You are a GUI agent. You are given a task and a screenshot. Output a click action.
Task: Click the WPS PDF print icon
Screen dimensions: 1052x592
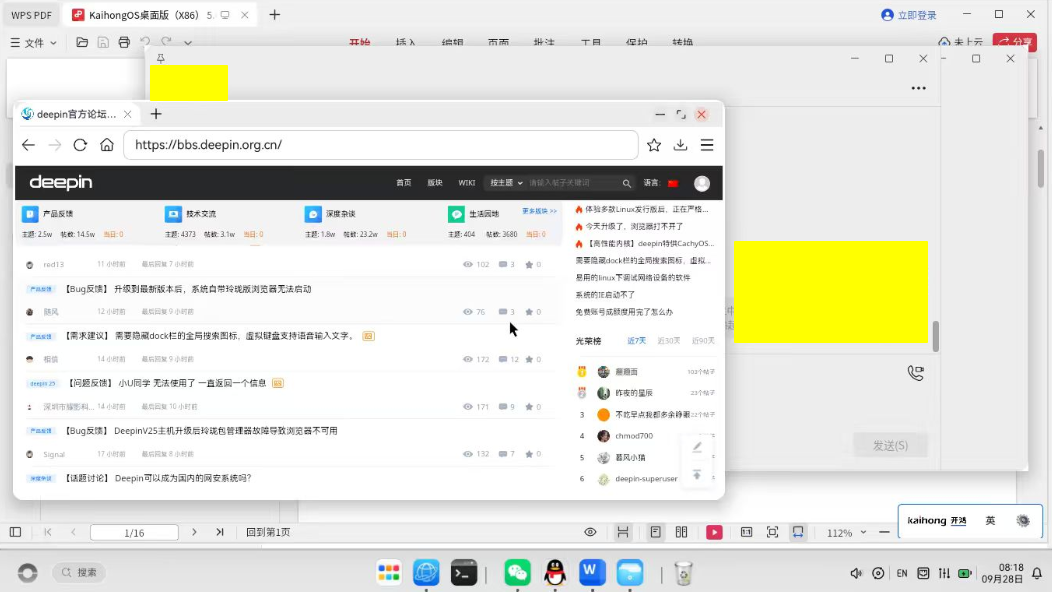click(x=124, y=42)
